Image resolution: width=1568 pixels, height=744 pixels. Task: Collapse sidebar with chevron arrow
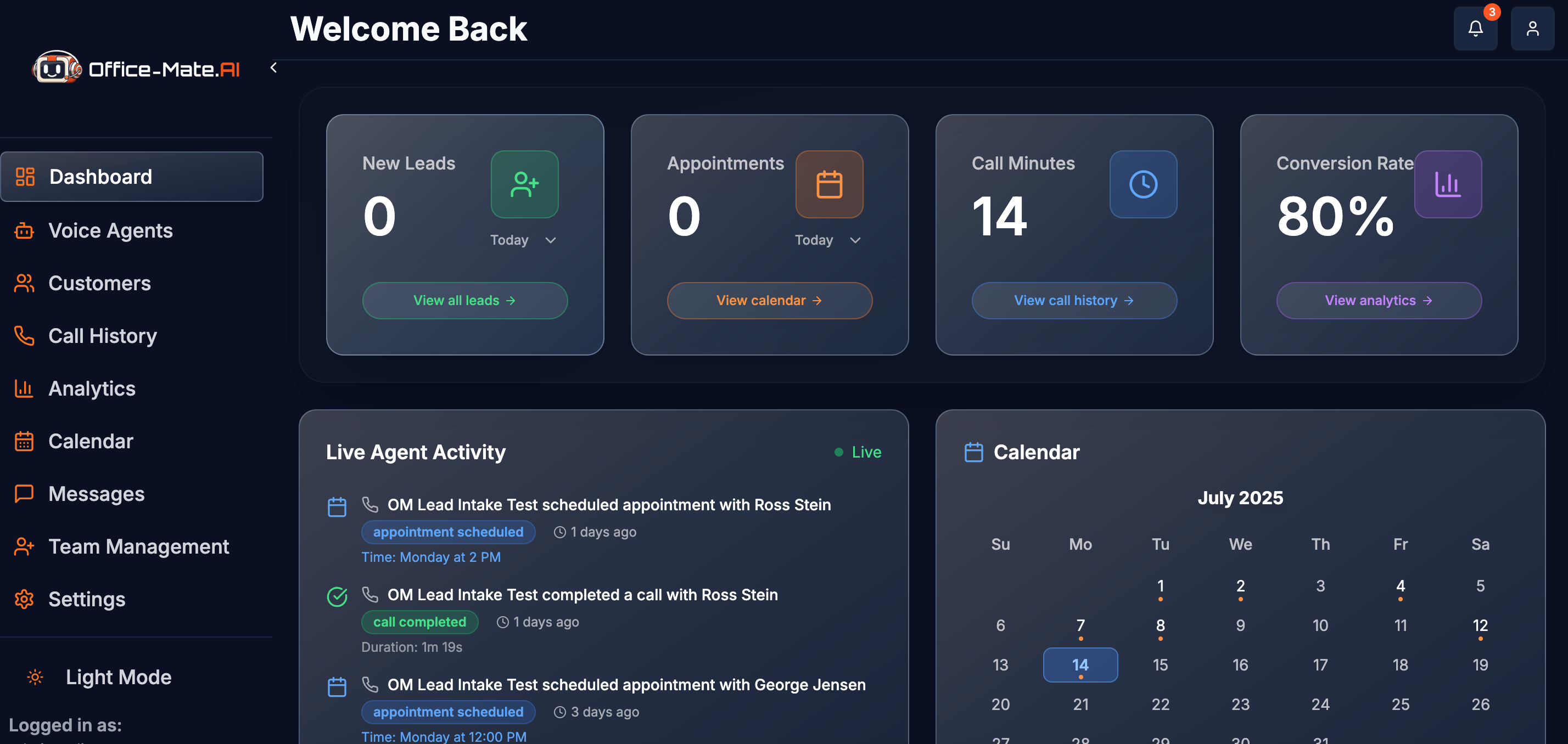point(274,67)
